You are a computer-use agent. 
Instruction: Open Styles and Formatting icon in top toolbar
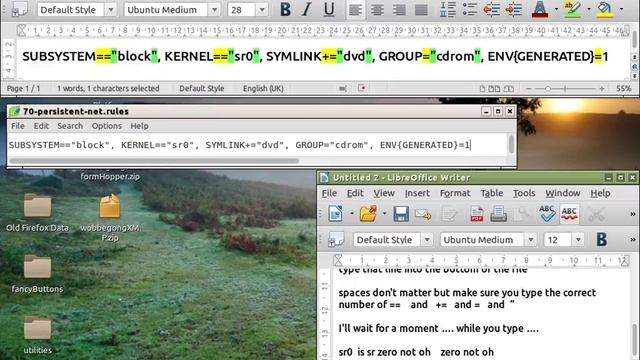(x=19, y=9)
